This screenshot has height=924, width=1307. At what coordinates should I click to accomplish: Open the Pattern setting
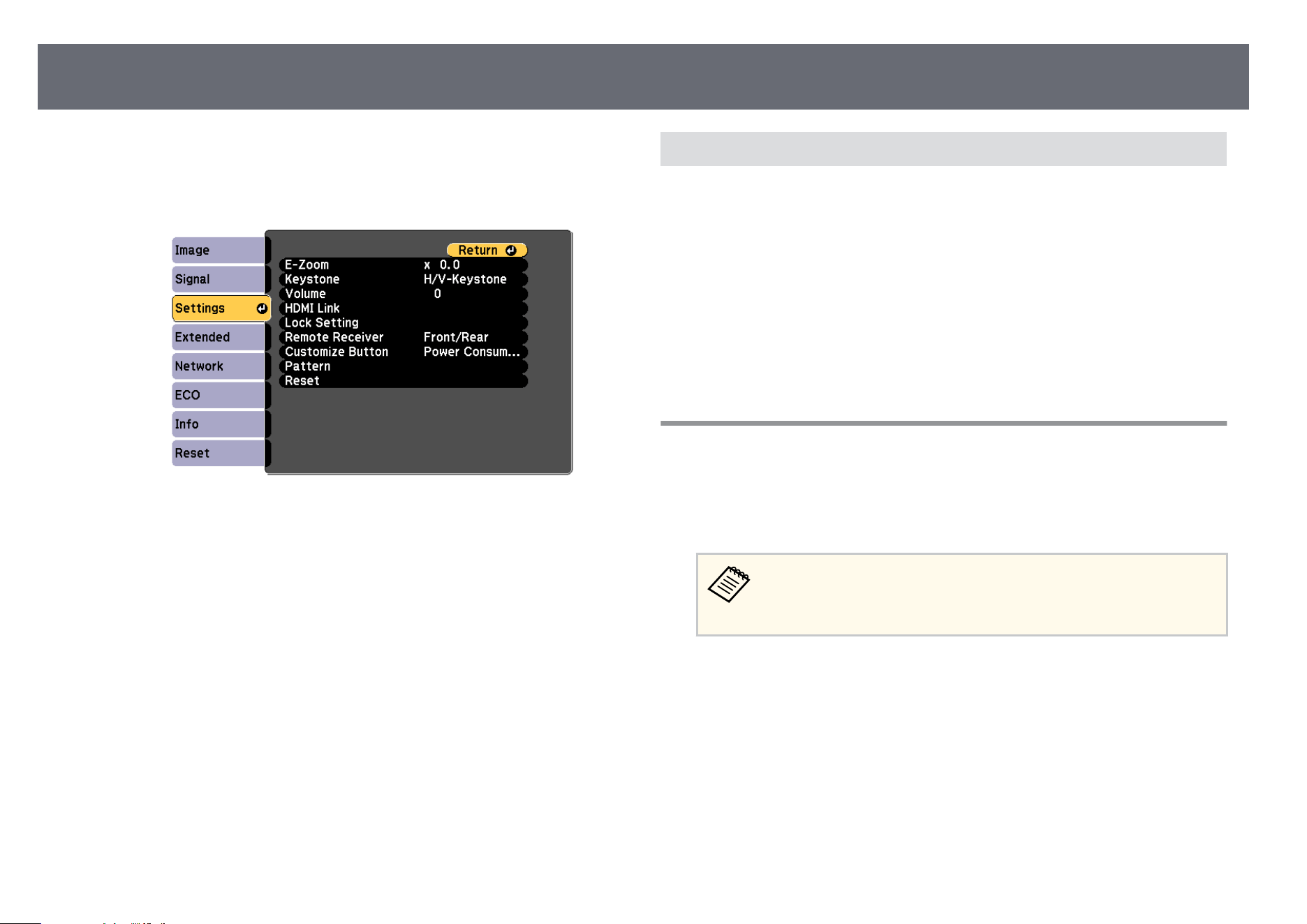pos(404,366)
